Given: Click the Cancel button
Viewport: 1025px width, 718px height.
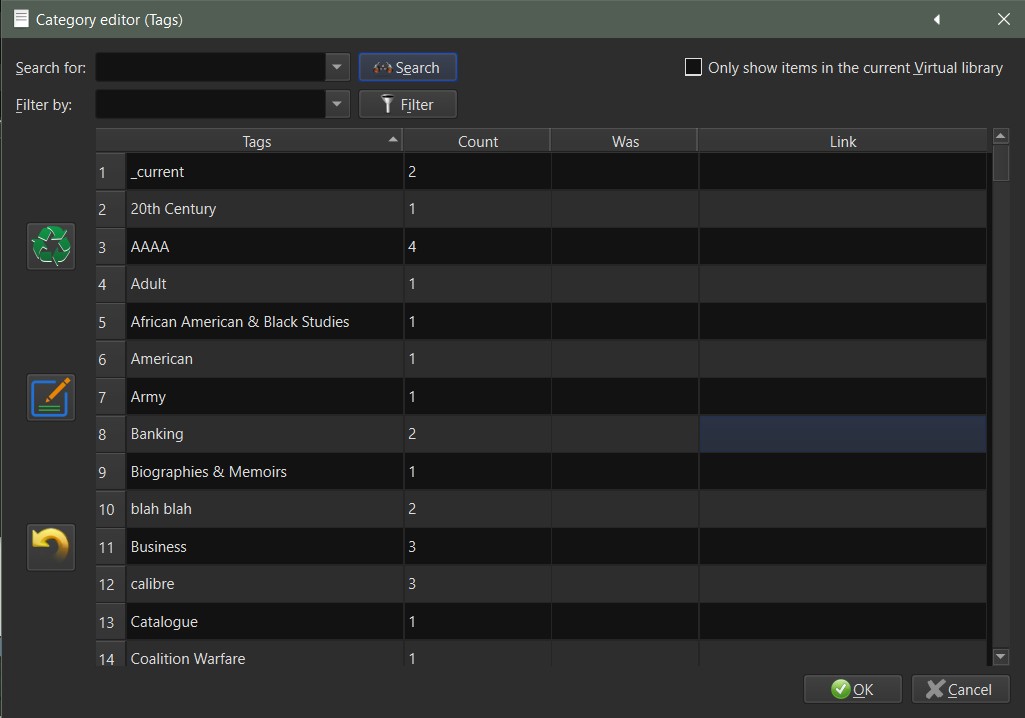Looking at the screenshot, I should pyautogui.click(x=960, y=689).
